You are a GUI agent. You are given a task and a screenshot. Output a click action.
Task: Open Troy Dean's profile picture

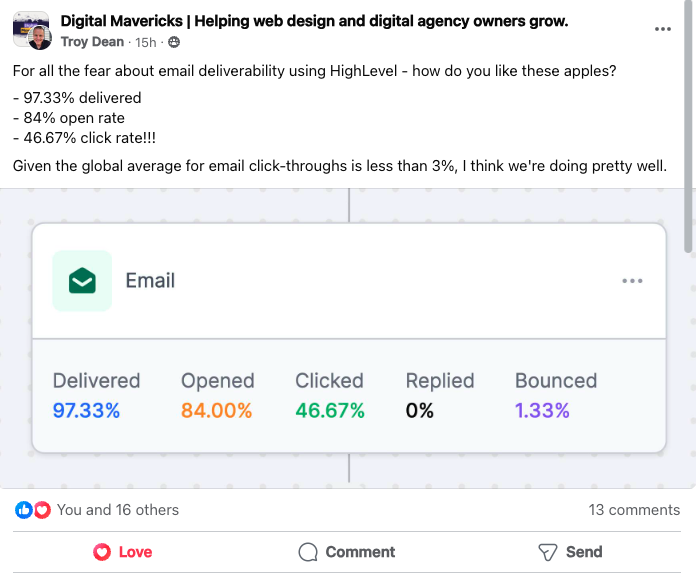tap(40, 38)
